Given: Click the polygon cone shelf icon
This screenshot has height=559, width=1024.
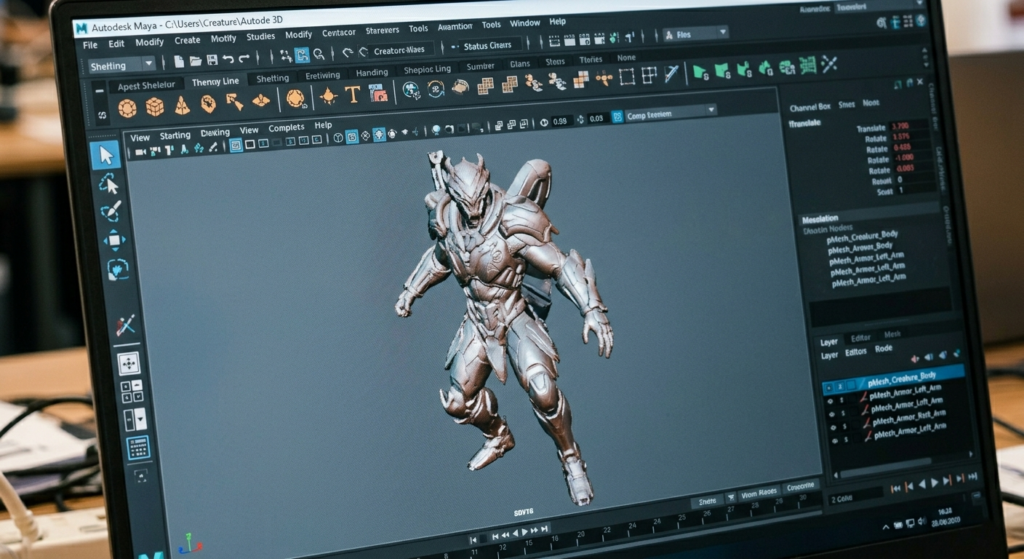Looking at the screenshot, I should coord(182,105).
